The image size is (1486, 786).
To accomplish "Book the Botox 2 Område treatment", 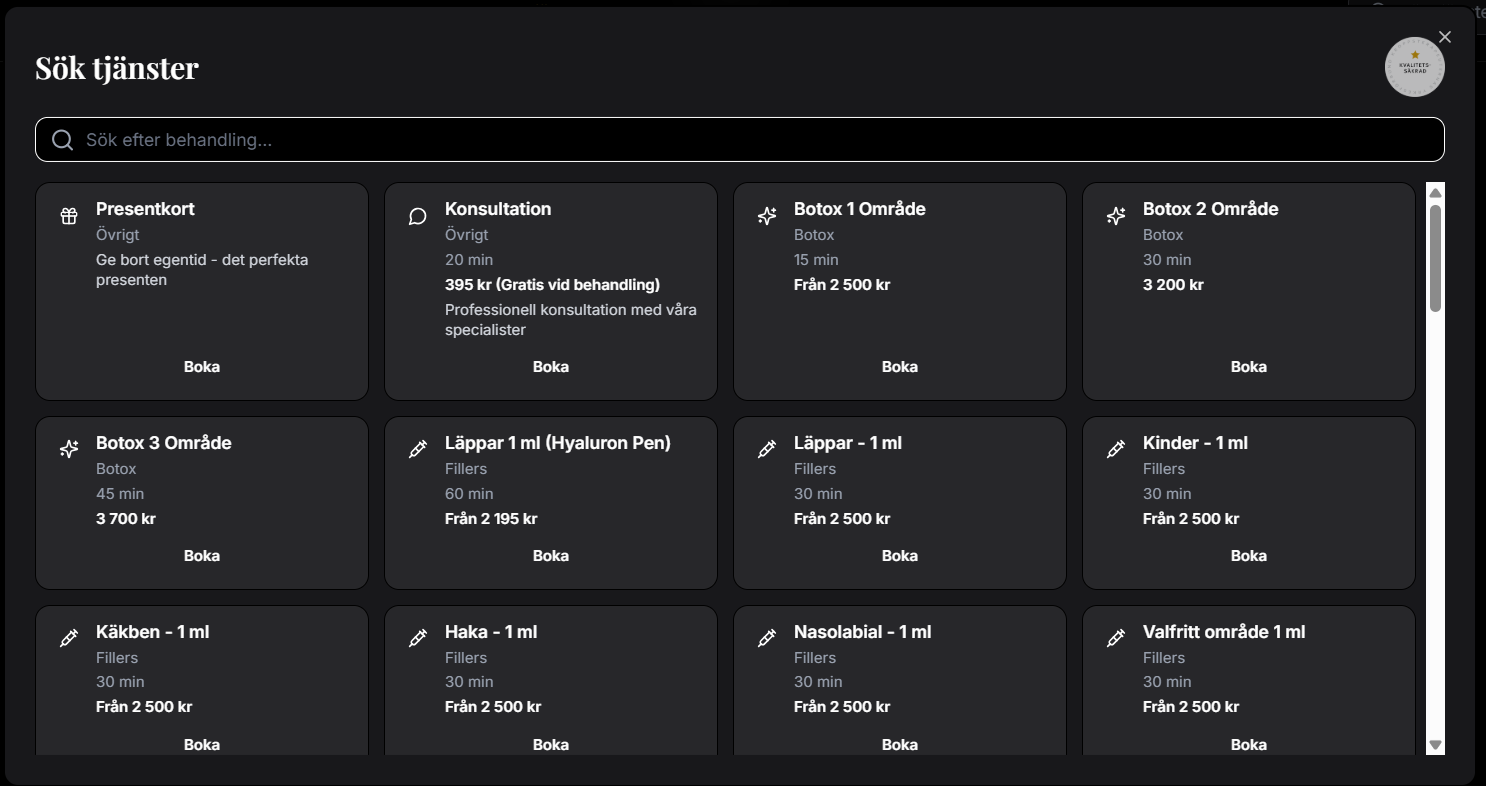I will coord(1248,367).
